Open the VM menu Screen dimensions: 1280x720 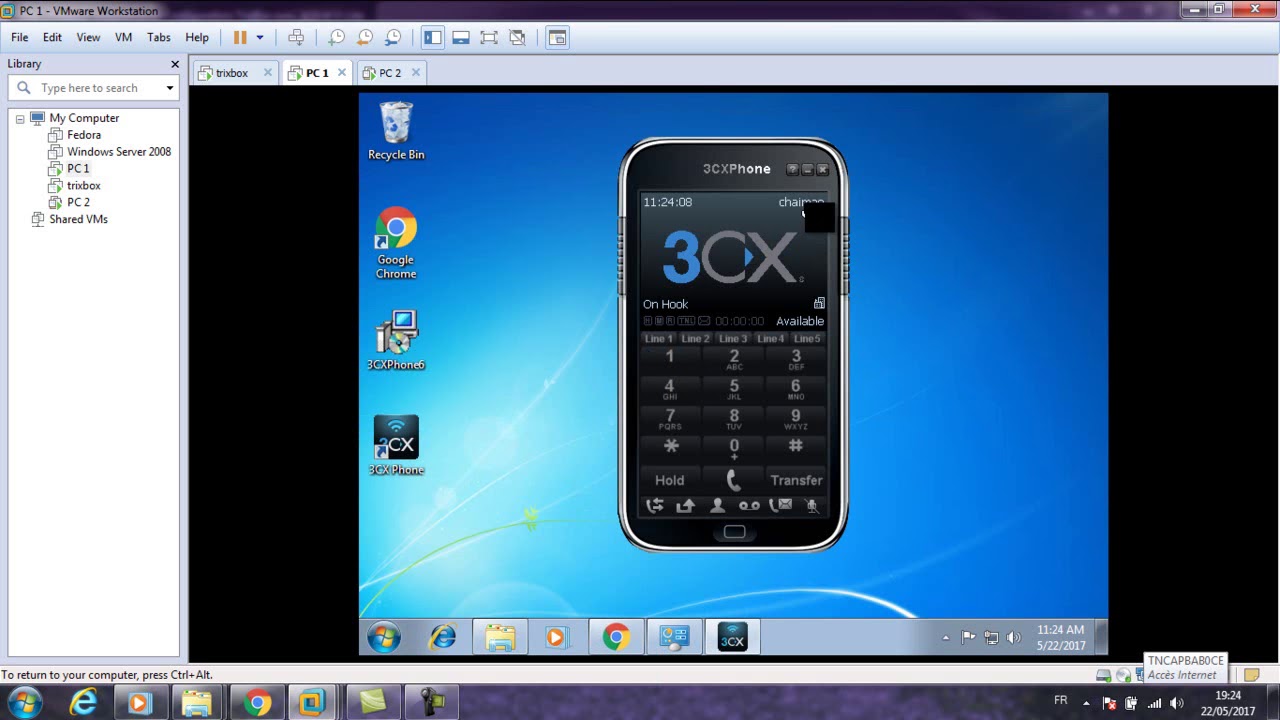click(x=123, y=37)
